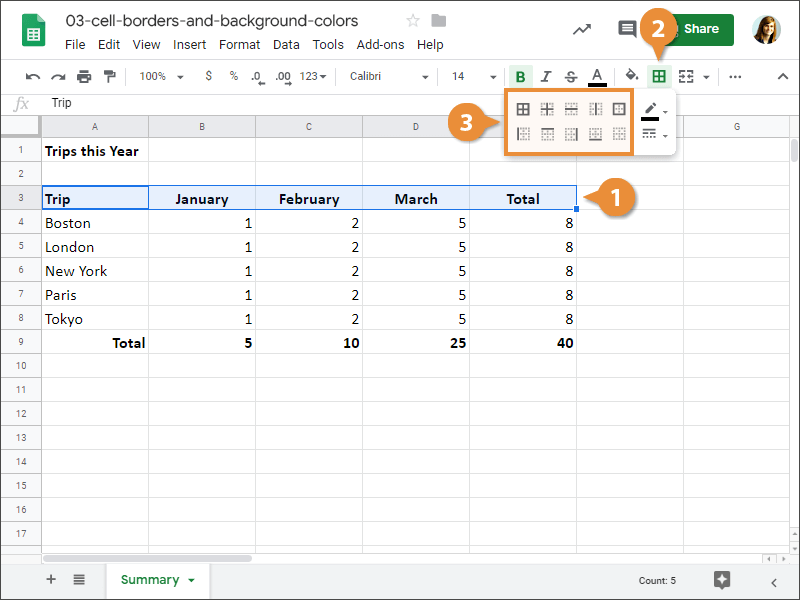Viewport: 800px width, 600px height.
Task: Apply right border option
Action: (x=571, y=134)
